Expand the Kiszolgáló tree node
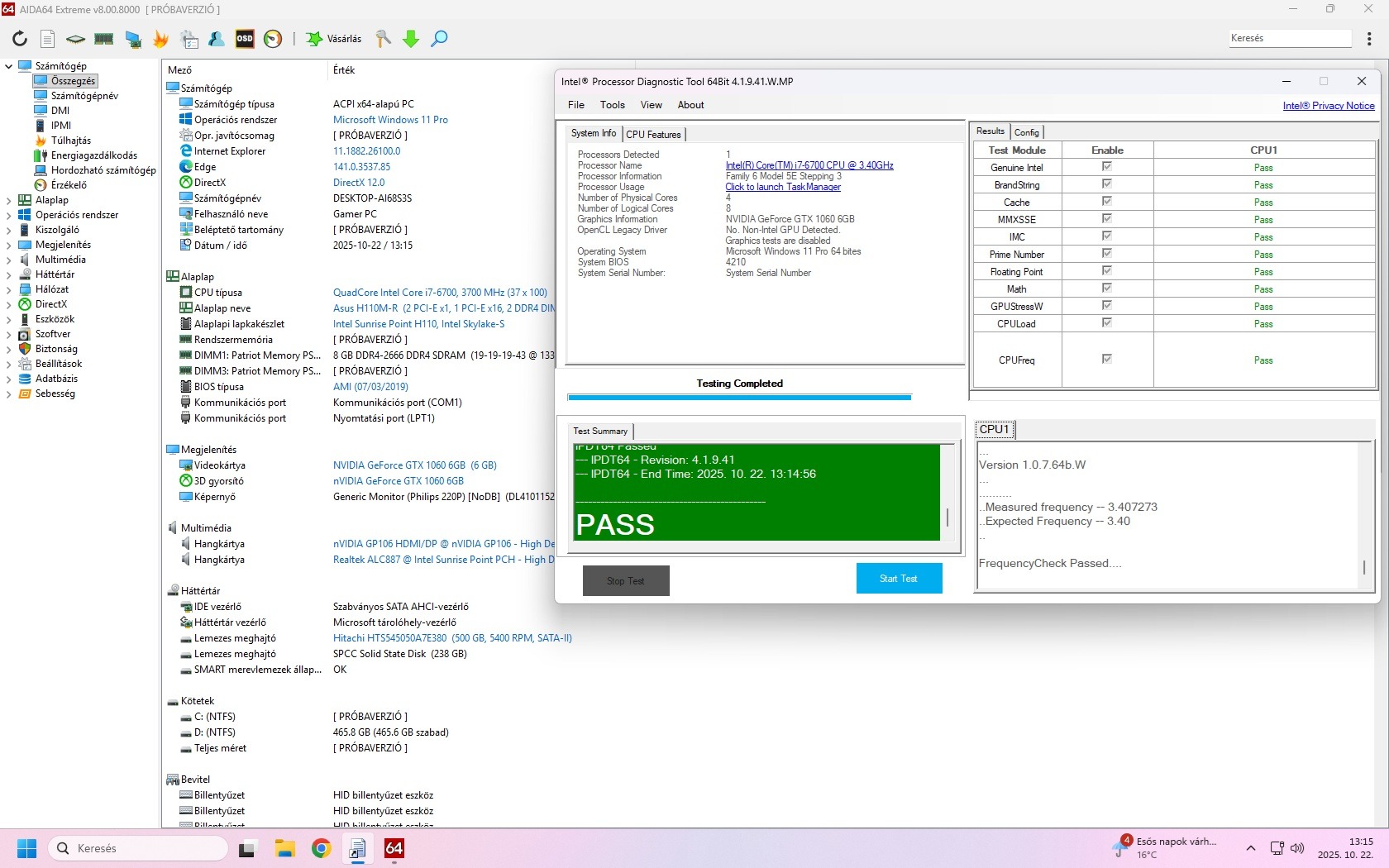The image size is (1389, 868). [9, 230]
